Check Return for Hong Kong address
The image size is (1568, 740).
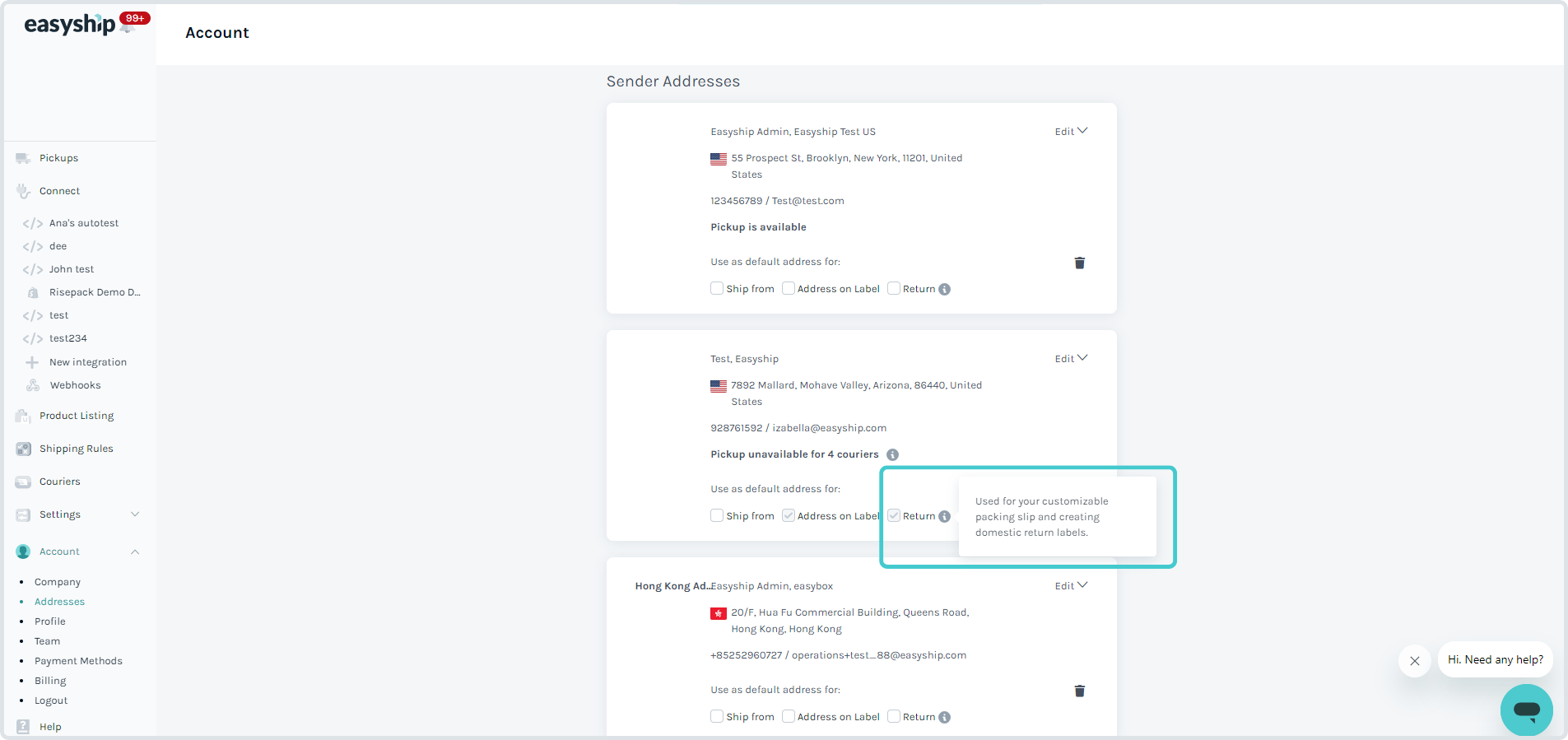894,717
